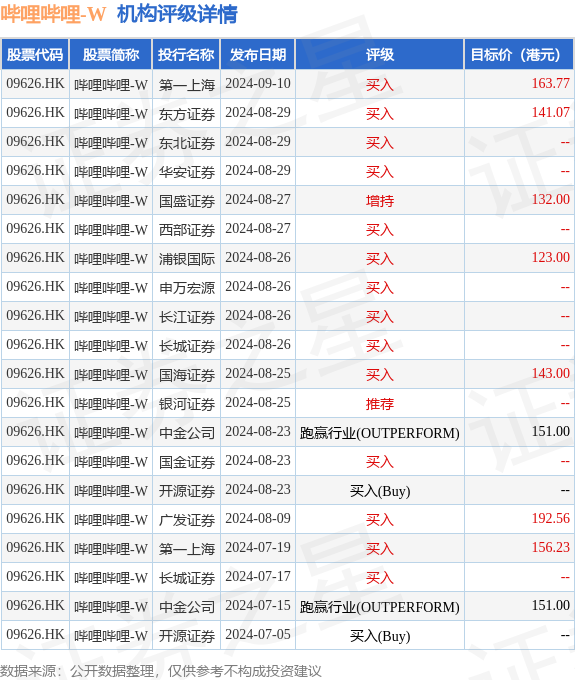Click the 目标价（港元） column header
575x680 pixels.
click(519, 55)
